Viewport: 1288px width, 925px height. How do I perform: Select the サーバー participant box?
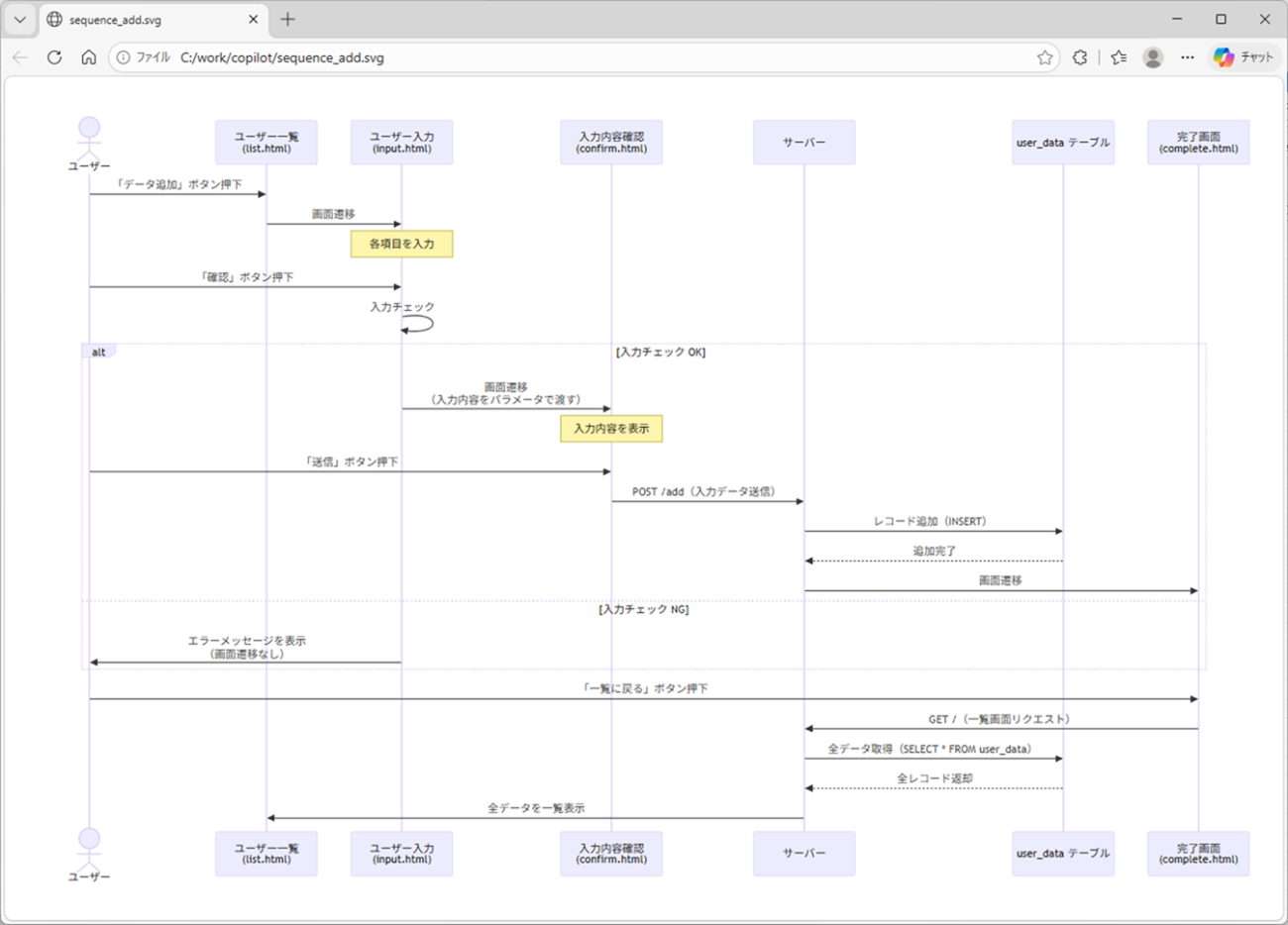click(x=804, y=142)
